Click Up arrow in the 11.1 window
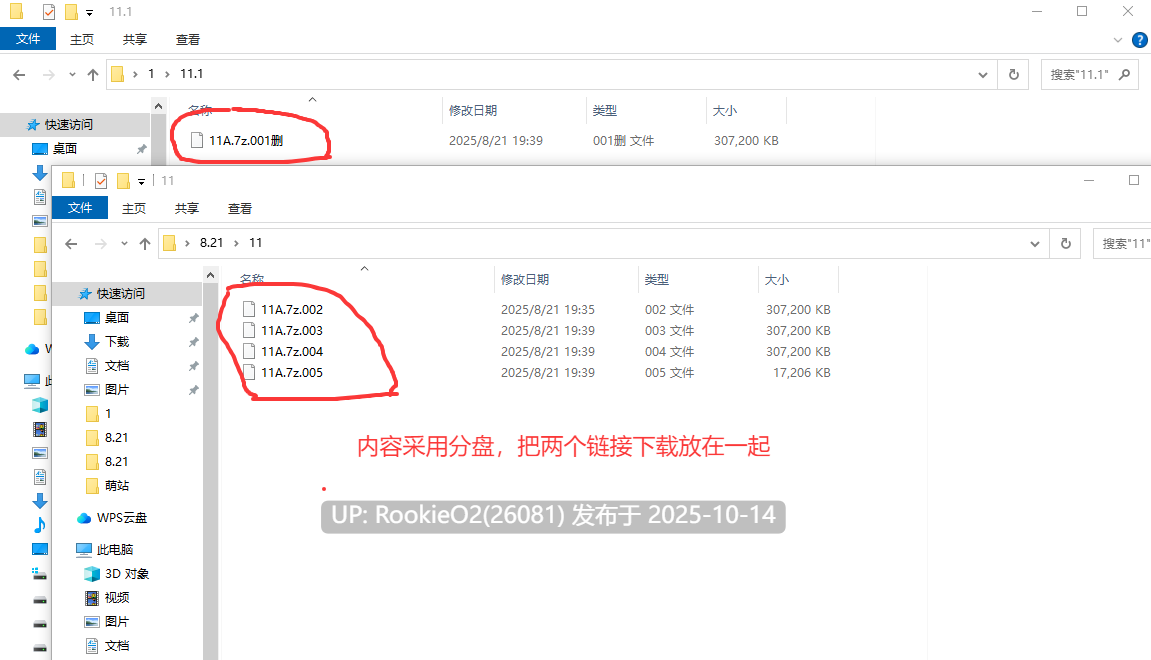 92,74
